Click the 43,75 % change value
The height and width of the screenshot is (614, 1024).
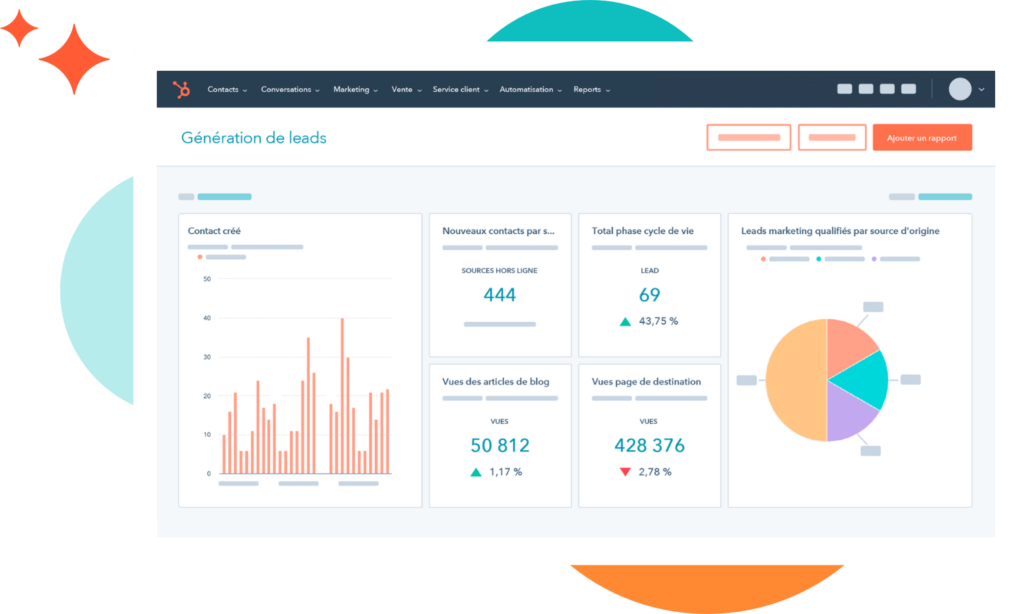658,321
